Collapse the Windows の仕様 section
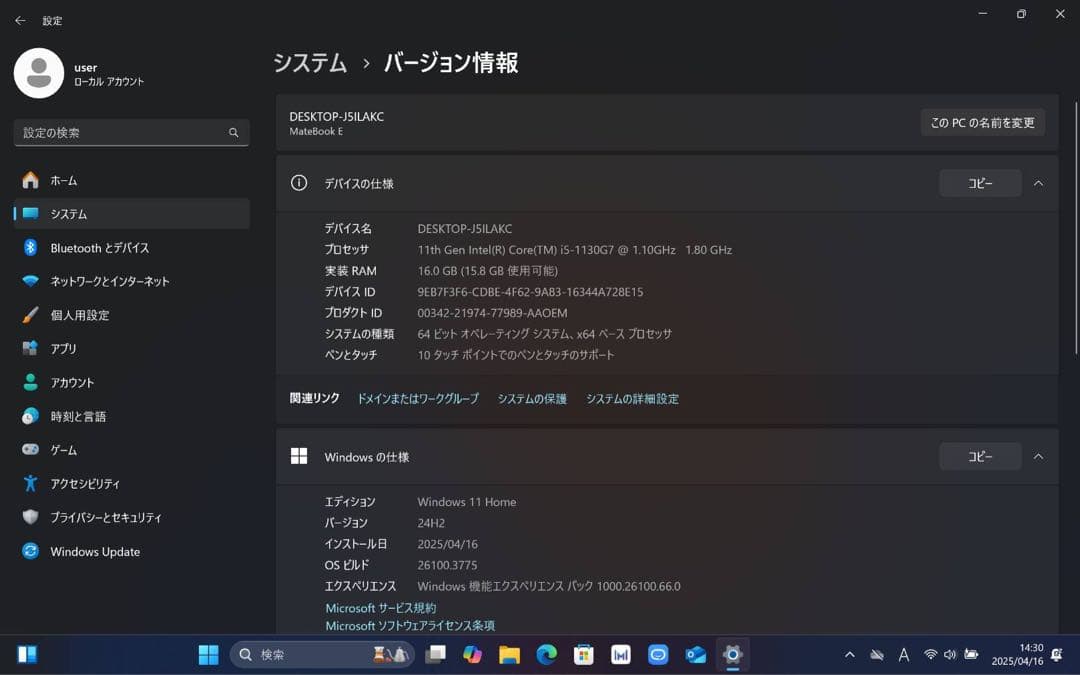The image size is (1080, 675). (1038, 456)
